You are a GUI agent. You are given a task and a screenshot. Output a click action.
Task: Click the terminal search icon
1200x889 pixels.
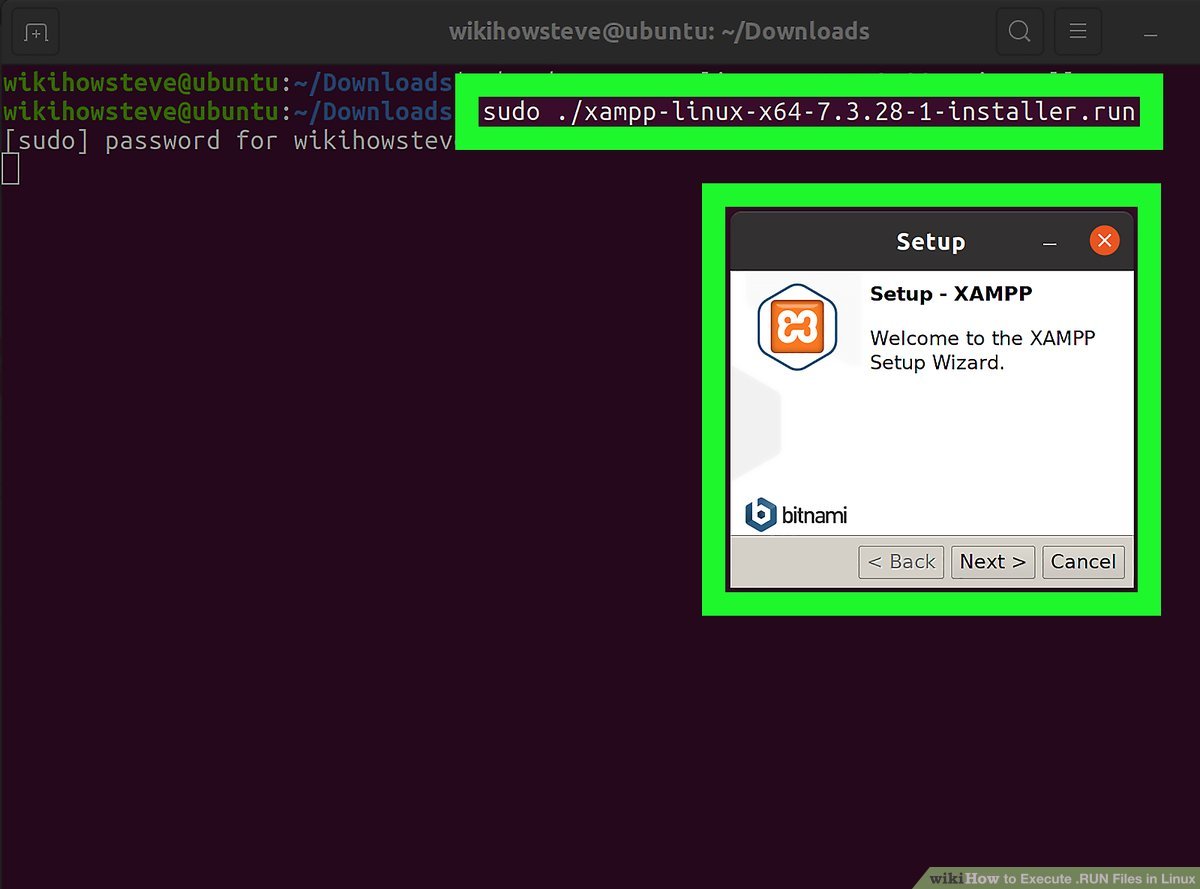[x=1019, y=32]
